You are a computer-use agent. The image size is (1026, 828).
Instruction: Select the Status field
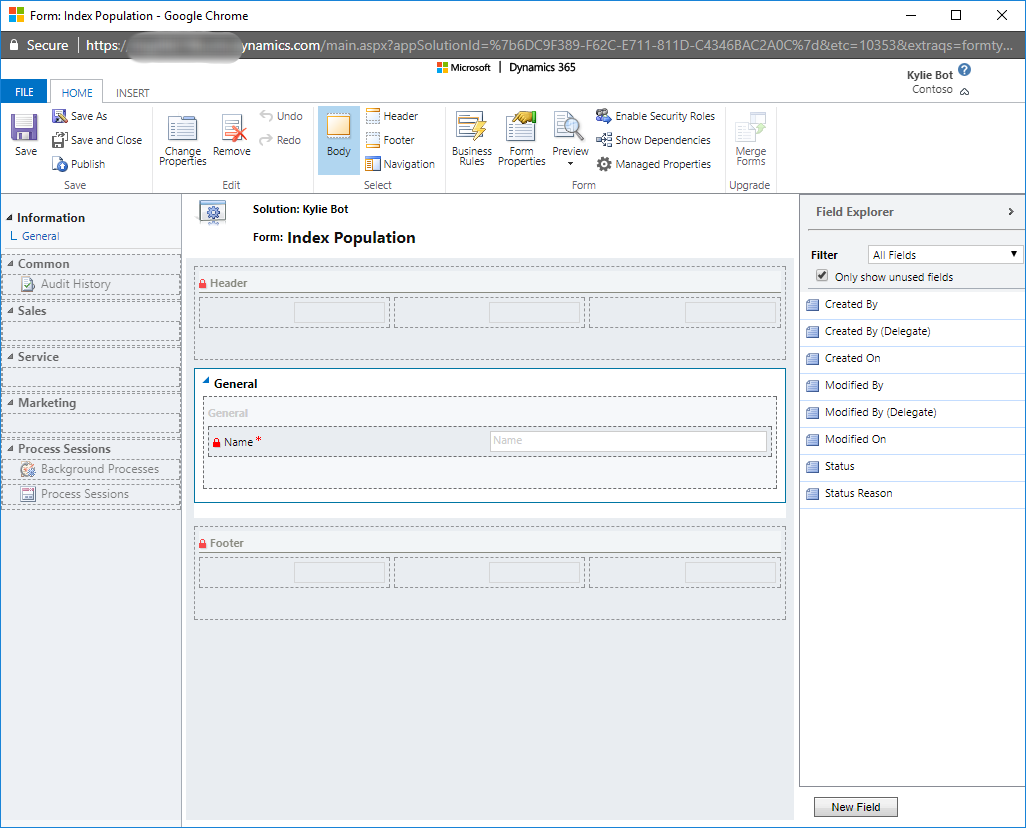point(912,467)
